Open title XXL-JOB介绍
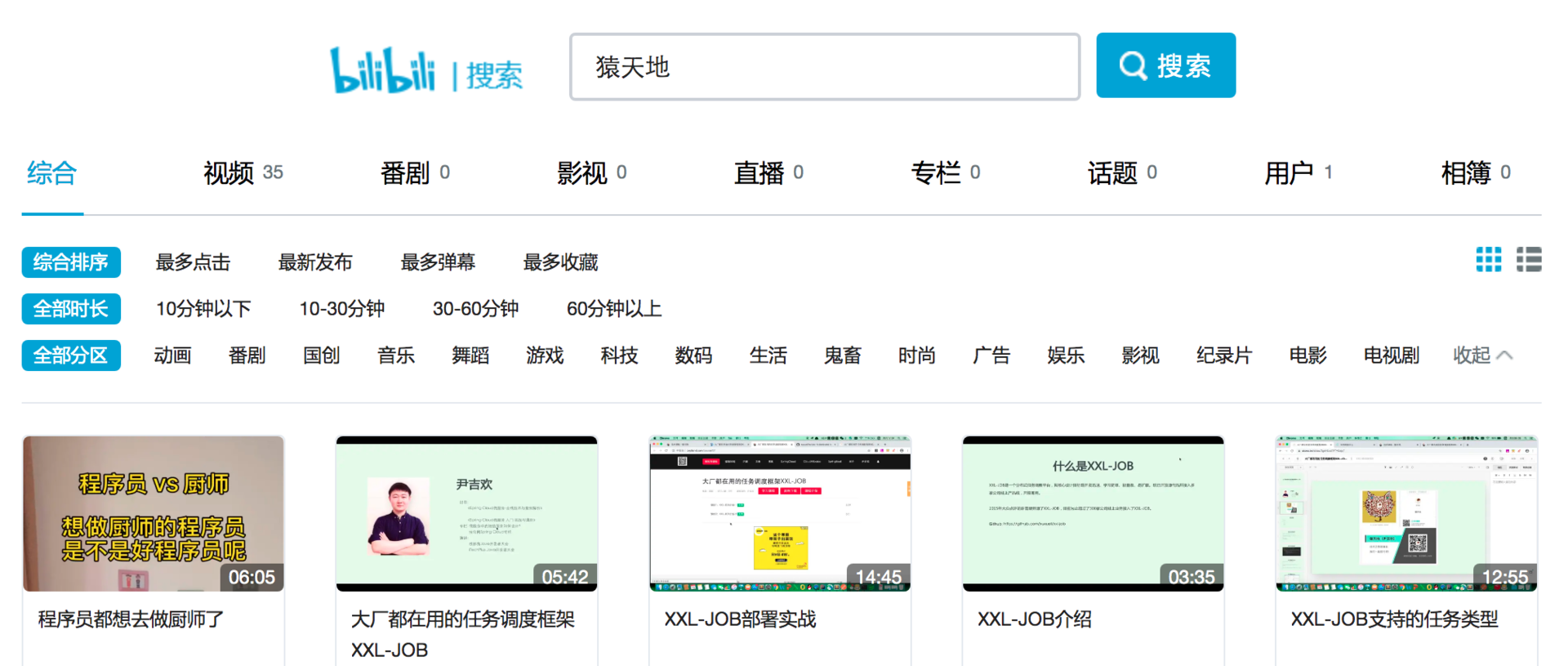1568x666 pixels. coord(1035,619)
